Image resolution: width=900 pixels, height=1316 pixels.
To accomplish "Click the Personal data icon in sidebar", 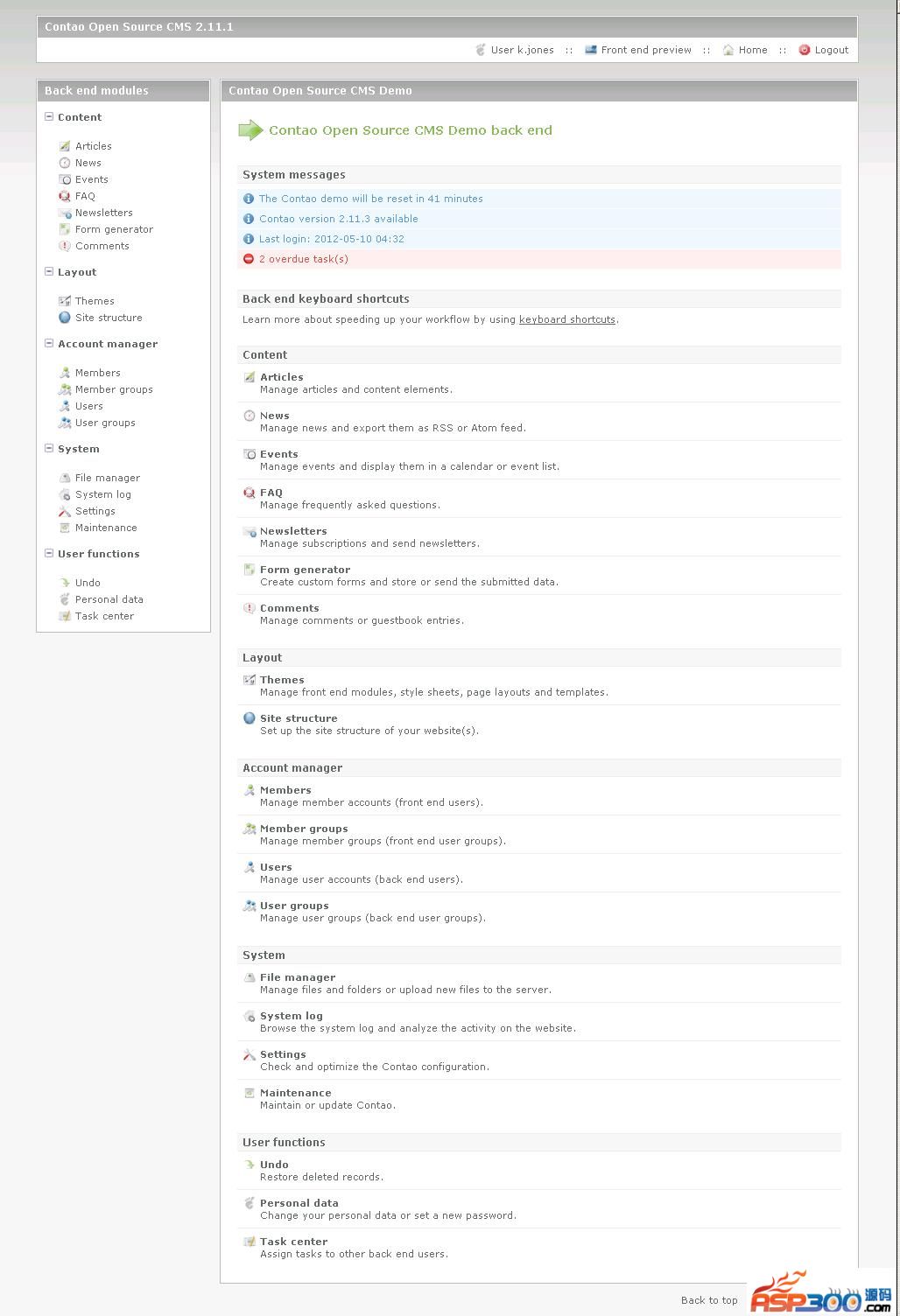I will point(64,599).
